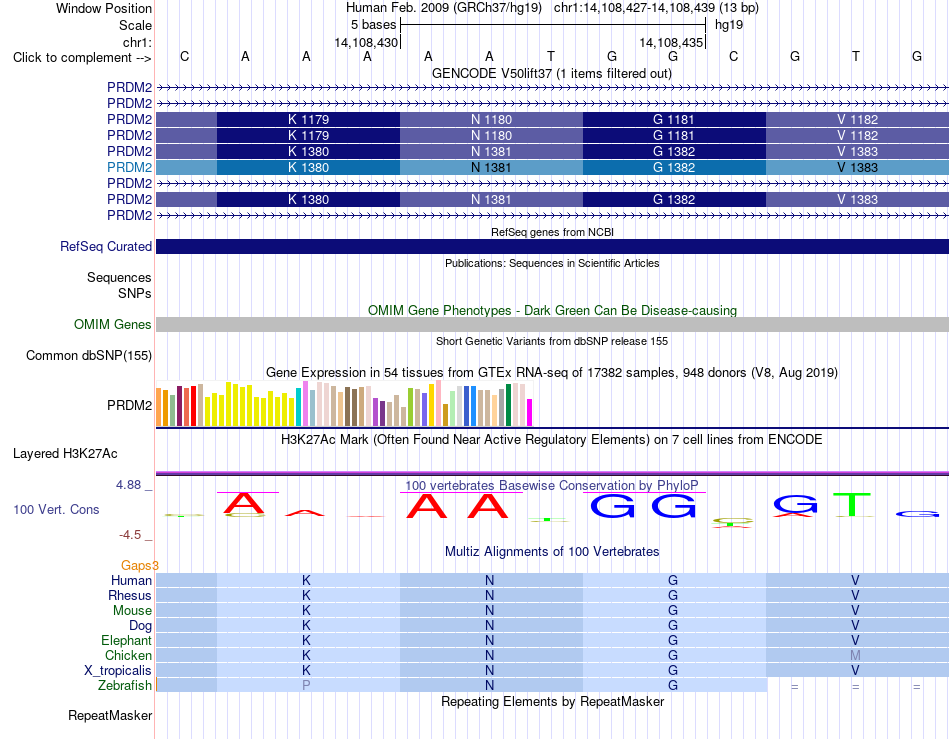This screenshot has height=739, width=950.
Task: Click the RepeatMasker side label
Action: pyautogui.click(x=110, y=716)
